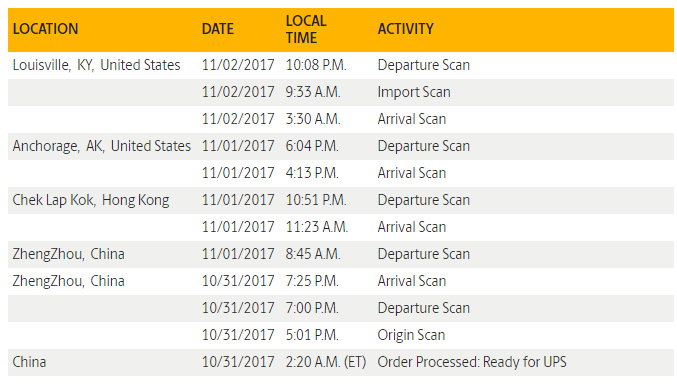
Task: Select the 10:08 P.M. time cell
Action: 316,65
